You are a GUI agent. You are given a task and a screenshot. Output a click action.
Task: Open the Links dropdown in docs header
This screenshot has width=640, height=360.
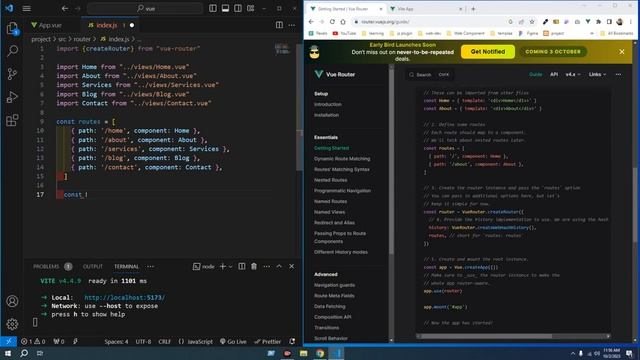(597, 74)
